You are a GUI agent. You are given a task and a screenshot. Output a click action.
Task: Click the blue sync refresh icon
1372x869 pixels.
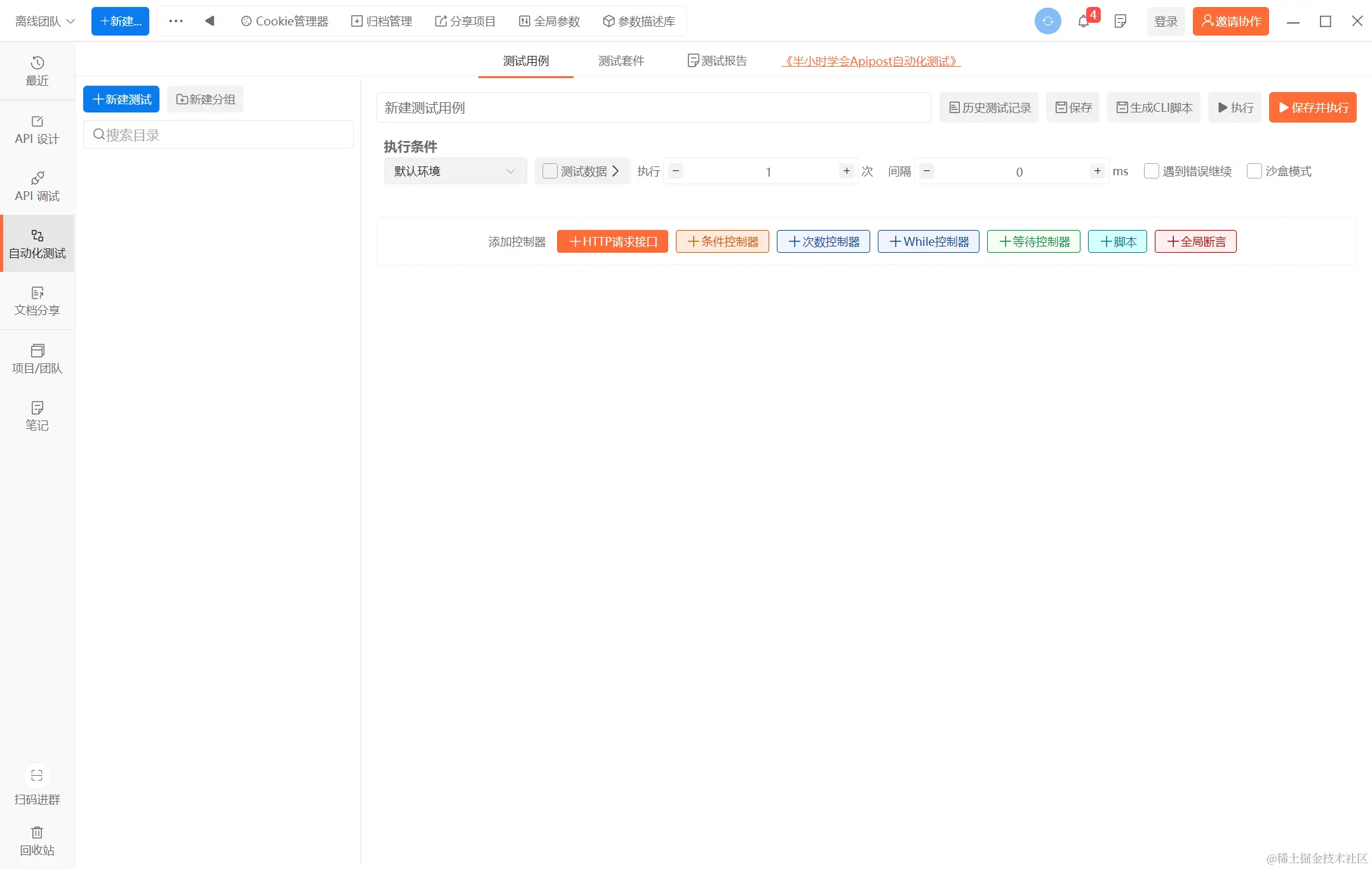point(1047,22)
